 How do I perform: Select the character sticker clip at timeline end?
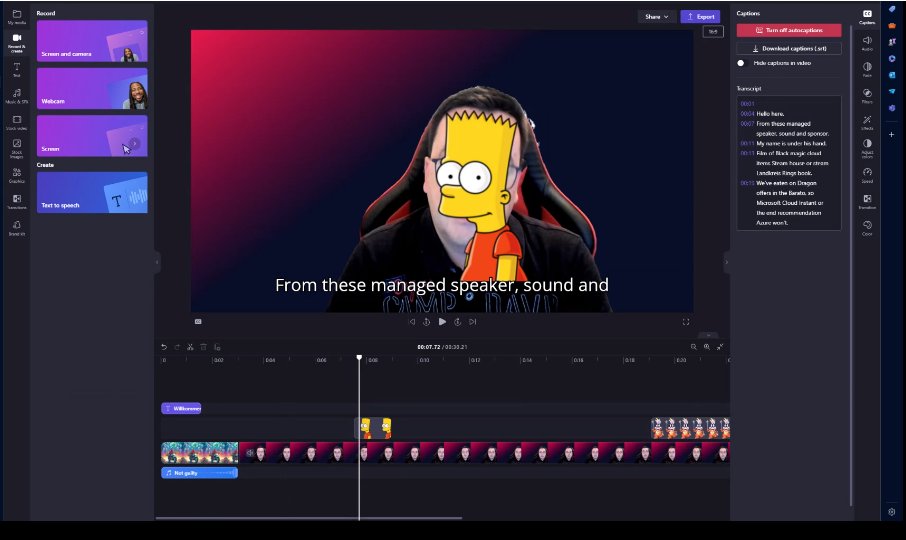[x=690, y=429]
